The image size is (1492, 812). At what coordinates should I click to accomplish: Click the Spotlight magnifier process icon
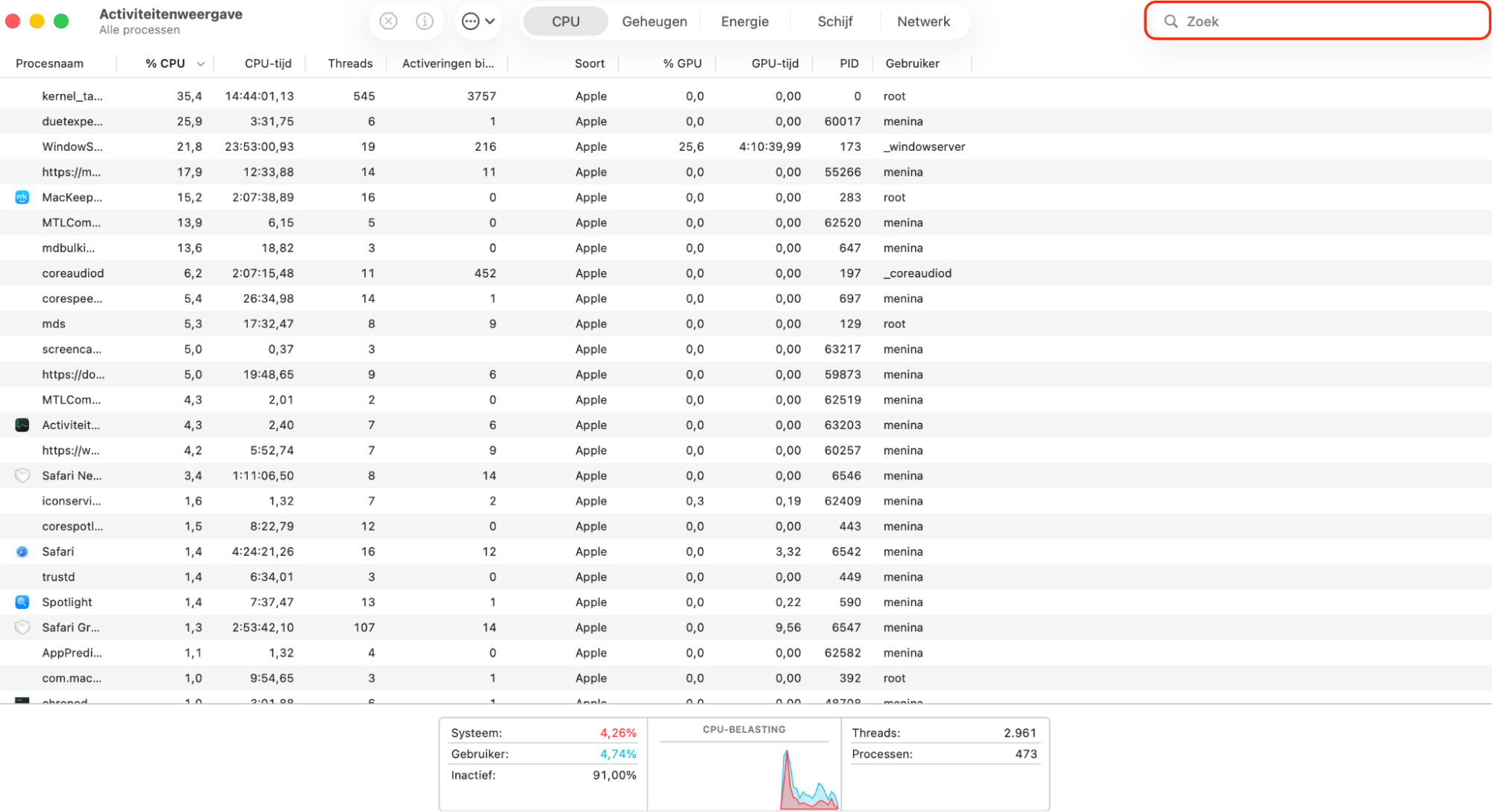(22, 602)
